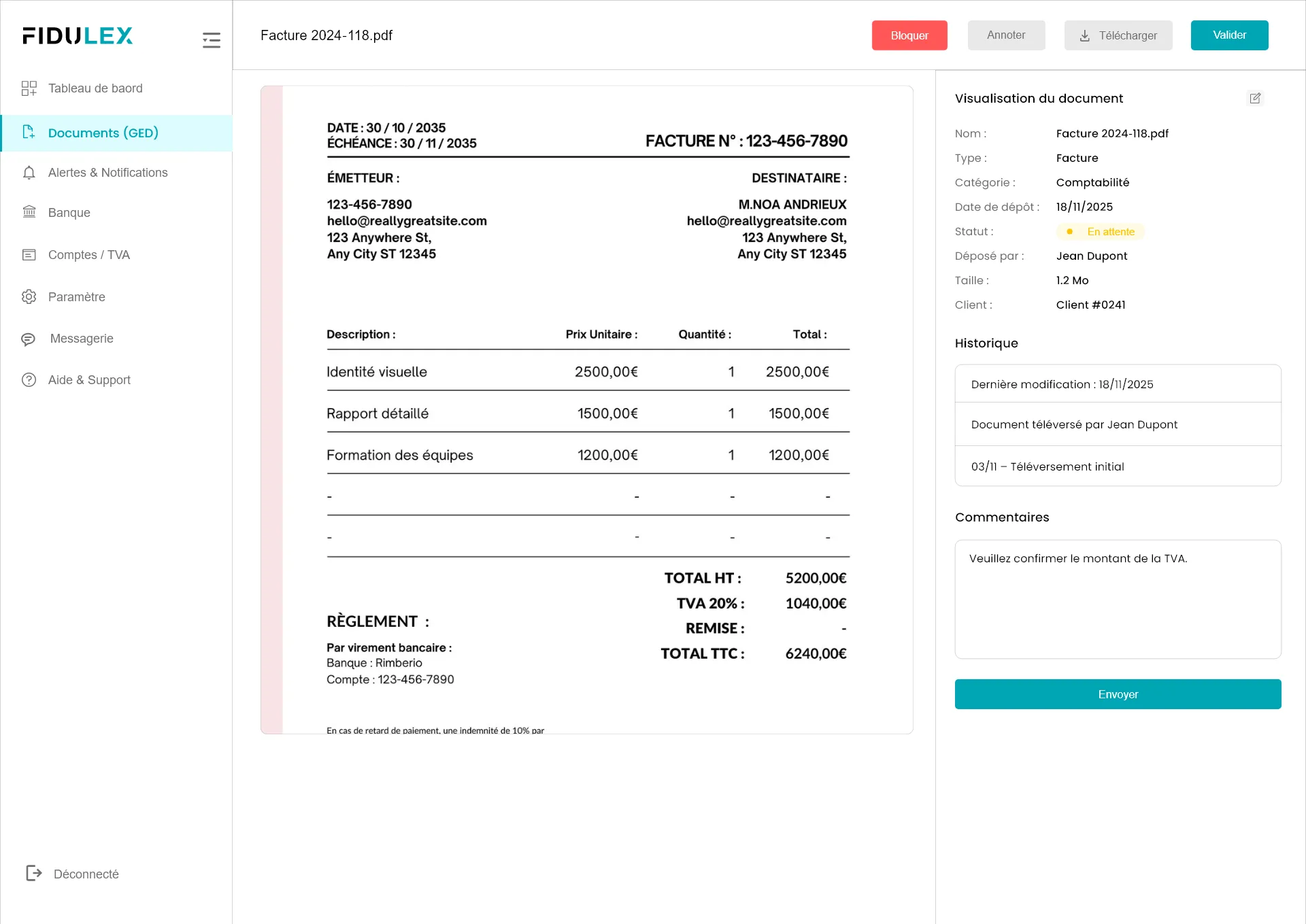This screenshot has width=1306, height=924.
Task: Download file with Télécharger button
Action: [x=1118, y=35]
